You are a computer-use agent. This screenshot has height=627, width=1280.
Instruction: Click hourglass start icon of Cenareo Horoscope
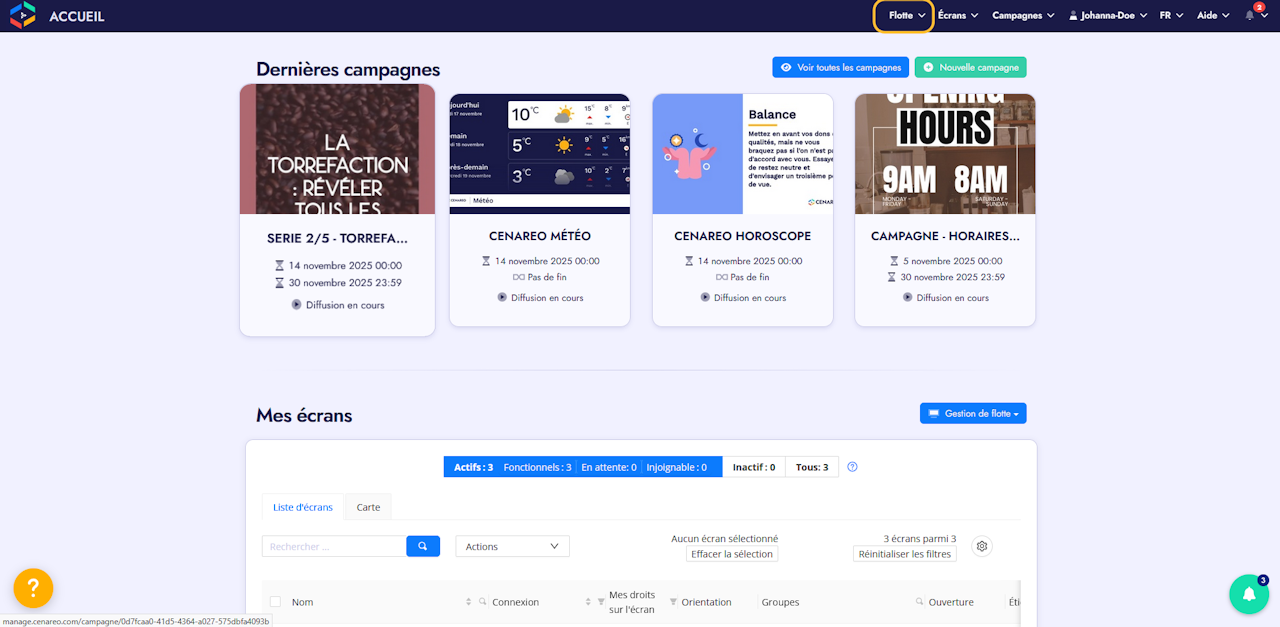tap(689, 261)
